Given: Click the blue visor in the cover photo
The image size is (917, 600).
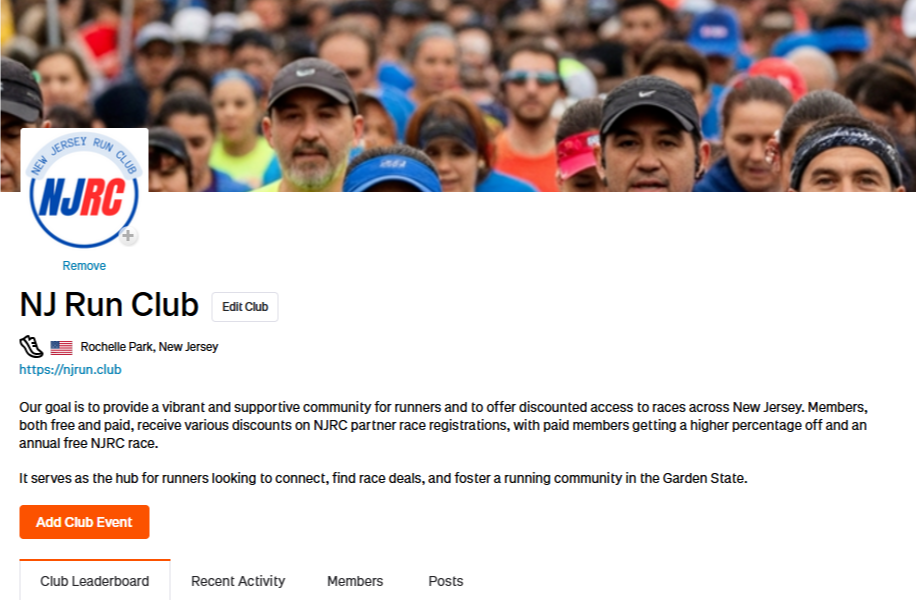Looking at the screenshot, I should tap(391, 171).
